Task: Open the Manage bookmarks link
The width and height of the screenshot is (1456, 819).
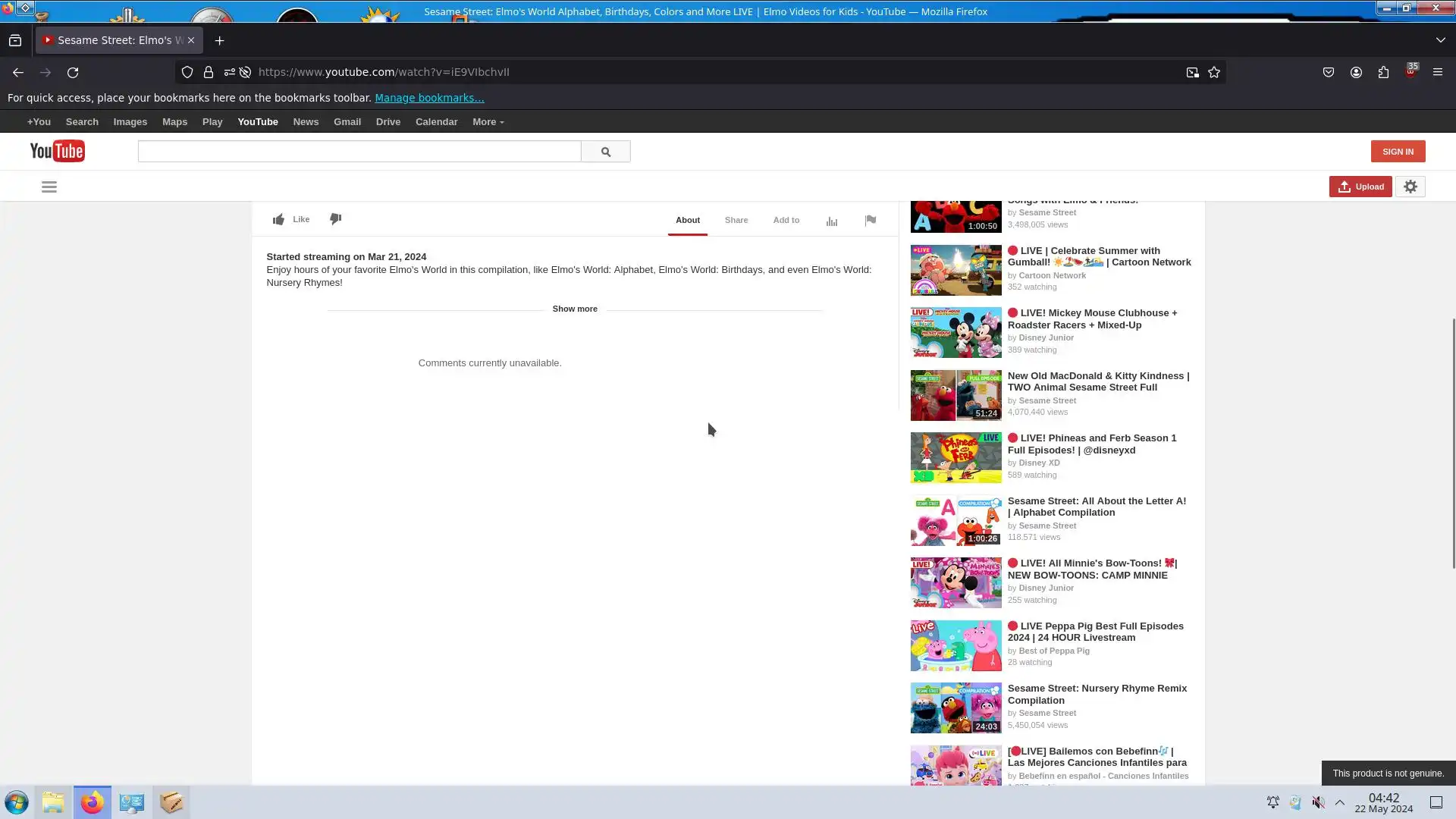Action: pyautogui.click(x=429, y=98)
